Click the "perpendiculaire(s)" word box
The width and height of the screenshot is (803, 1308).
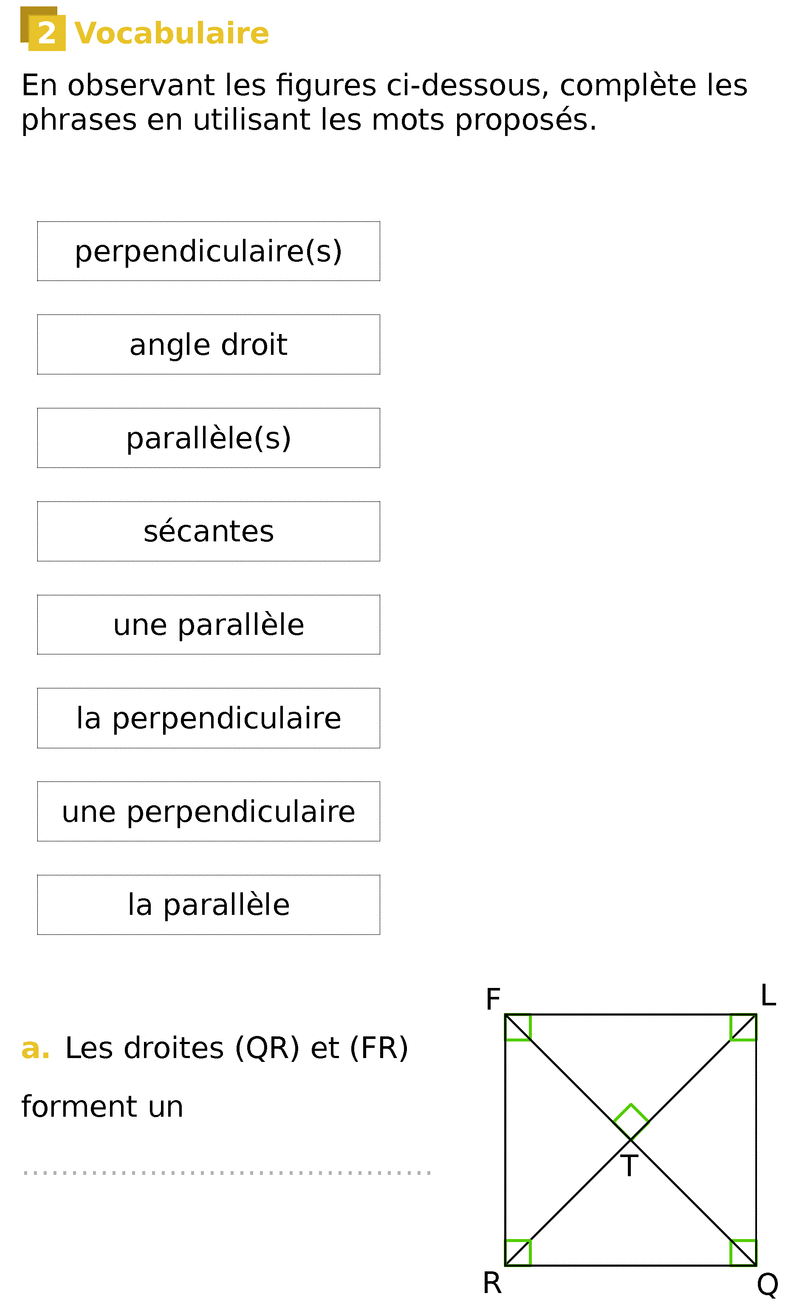pyautogui.click(x=208, y=251)
